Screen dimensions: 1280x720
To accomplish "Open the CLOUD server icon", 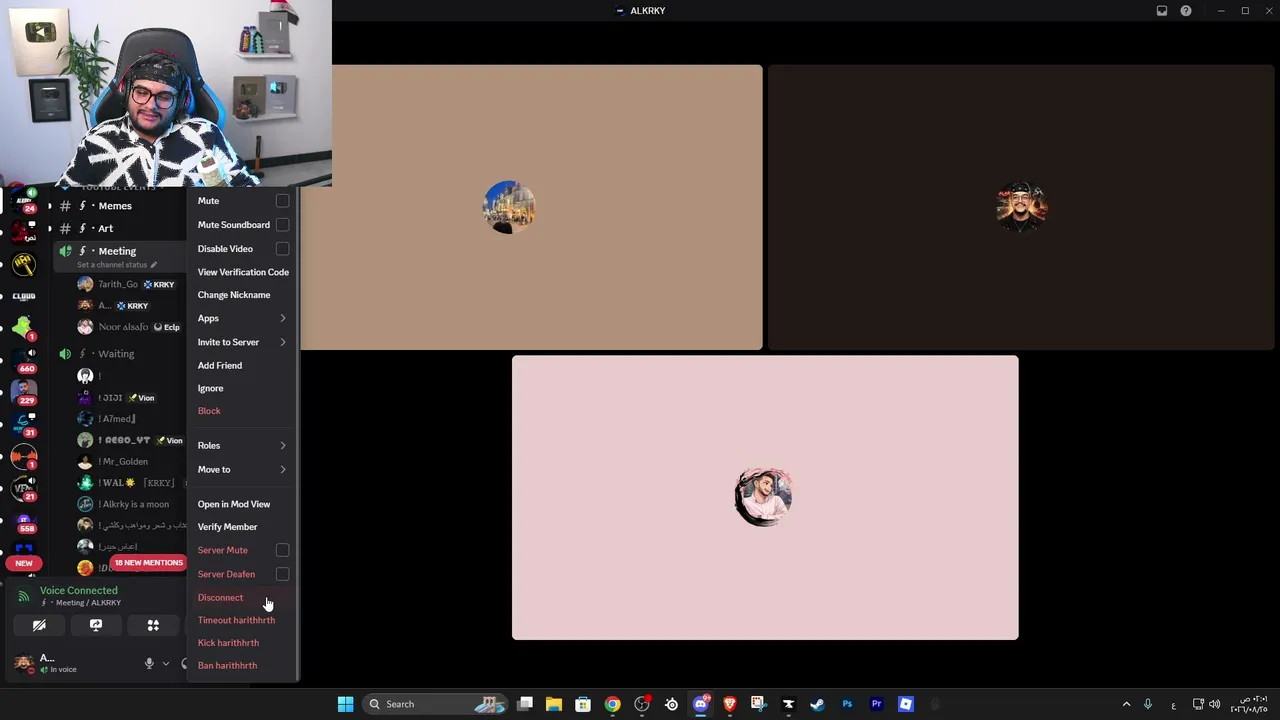I will (24, 296).
